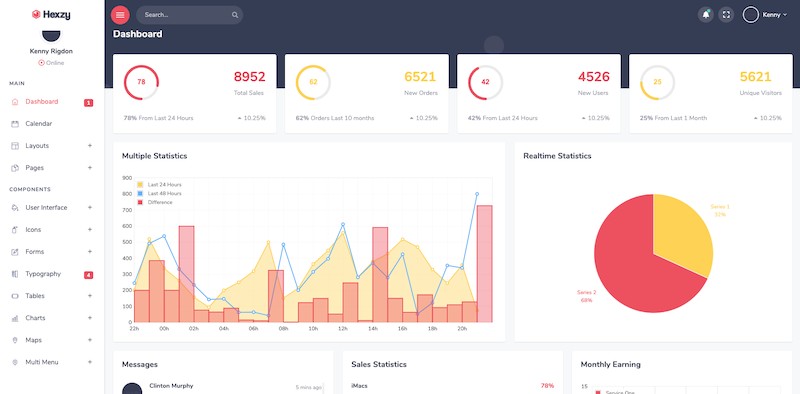Expand the Layouts submenu plus
Screen dimensions: 800x394
point(90,145)
